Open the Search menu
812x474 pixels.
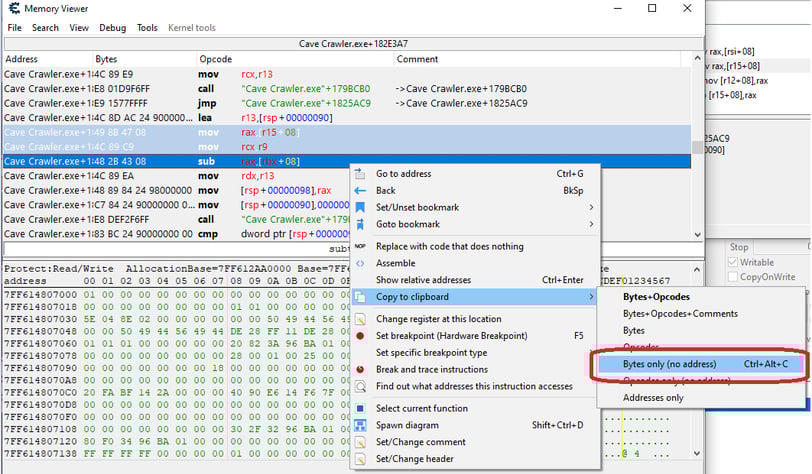[45, 27]
